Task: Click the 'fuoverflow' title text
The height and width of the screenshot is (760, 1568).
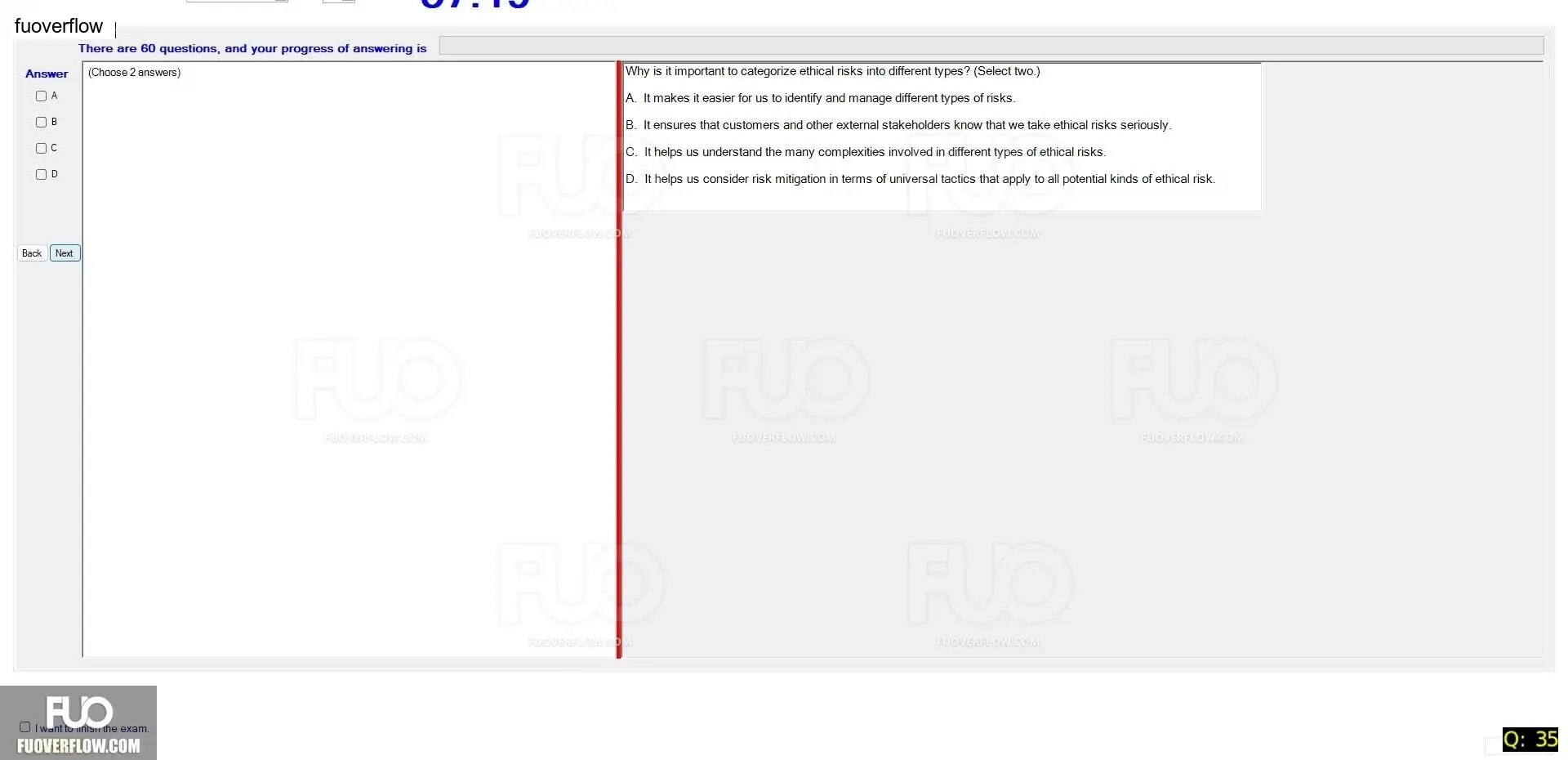Action: pyautogui.click(x=59, y=26)
